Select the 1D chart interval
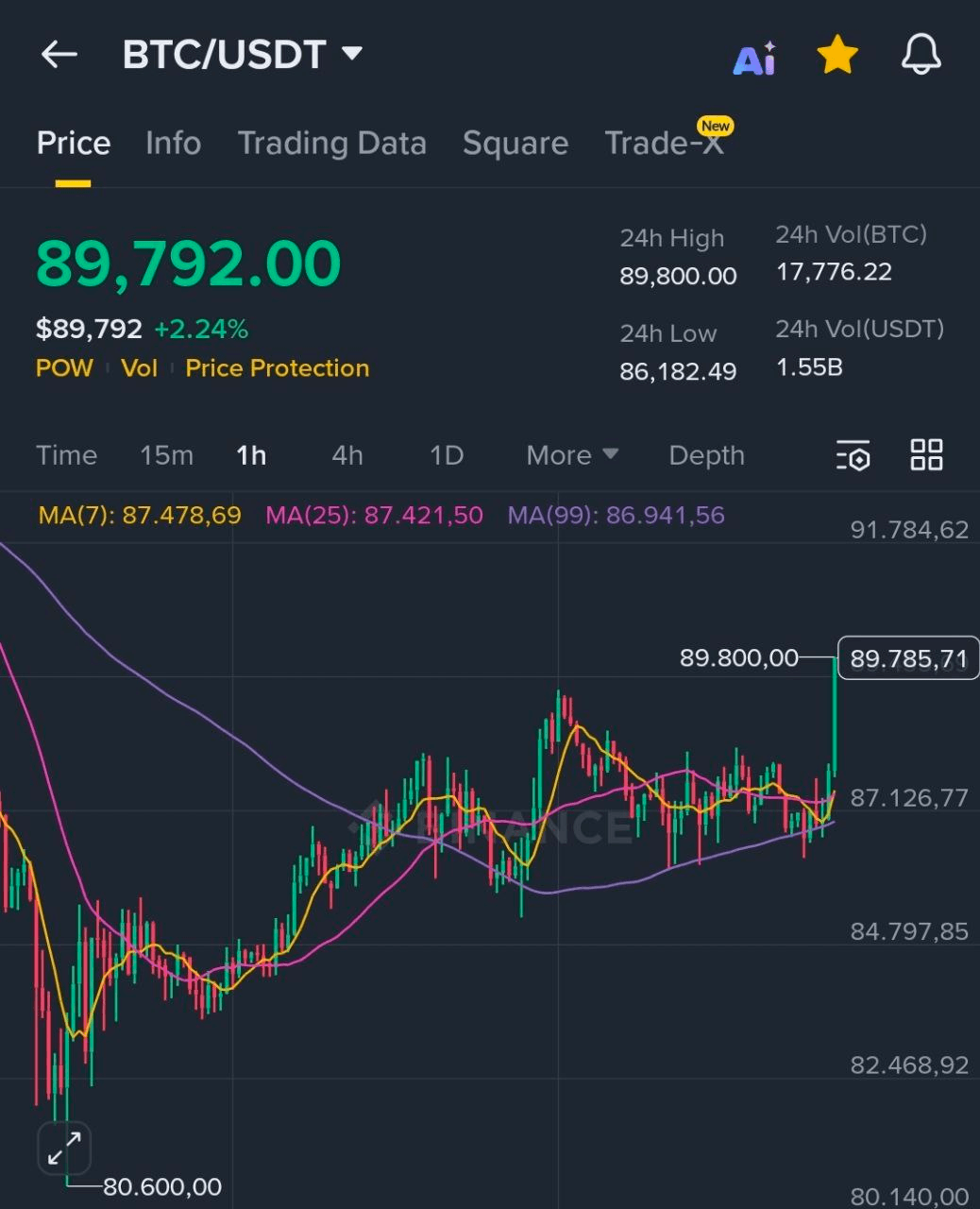 point(447,455)
